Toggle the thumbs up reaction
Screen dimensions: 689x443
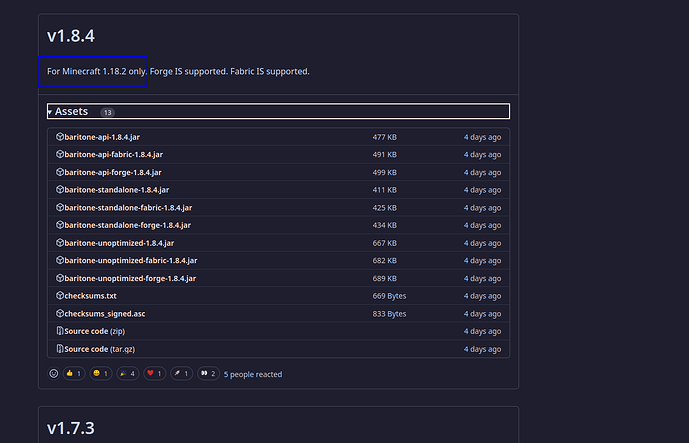[74, 374]
